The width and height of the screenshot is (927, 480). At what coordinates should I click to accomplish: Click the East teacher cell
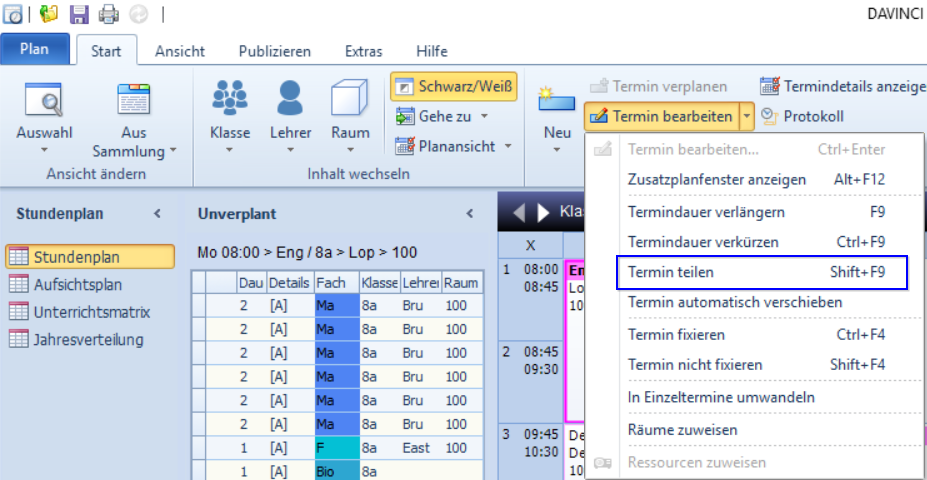point(421,448)
